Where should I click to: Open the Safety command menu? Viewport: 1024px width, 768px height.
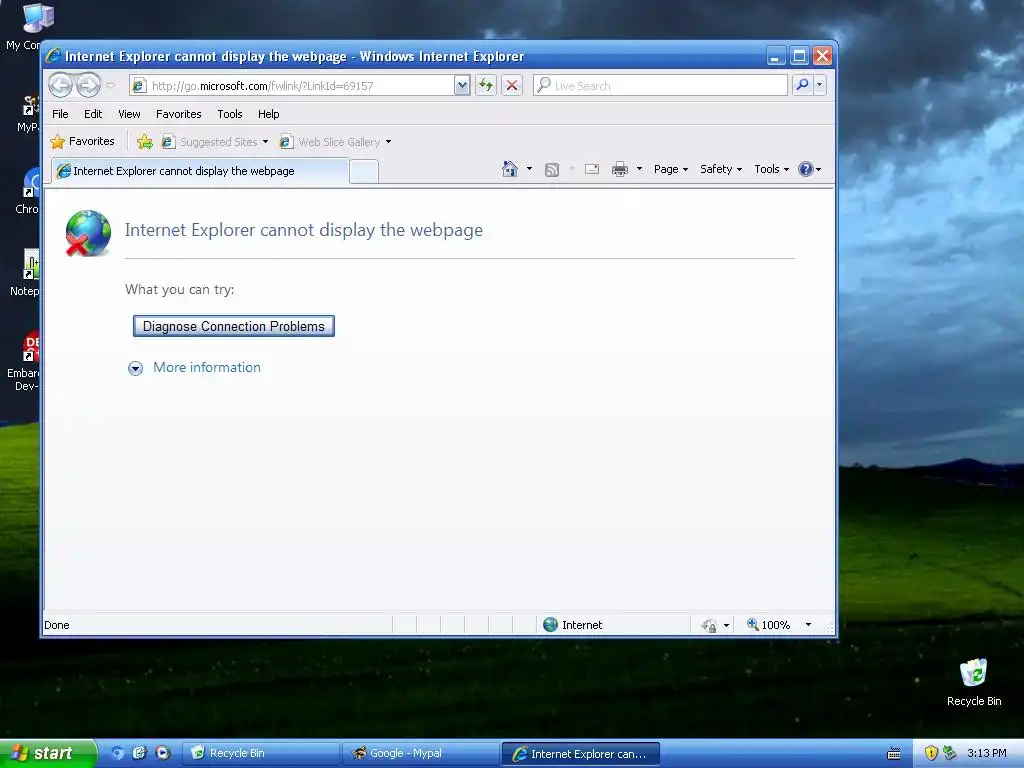point(721,169)
